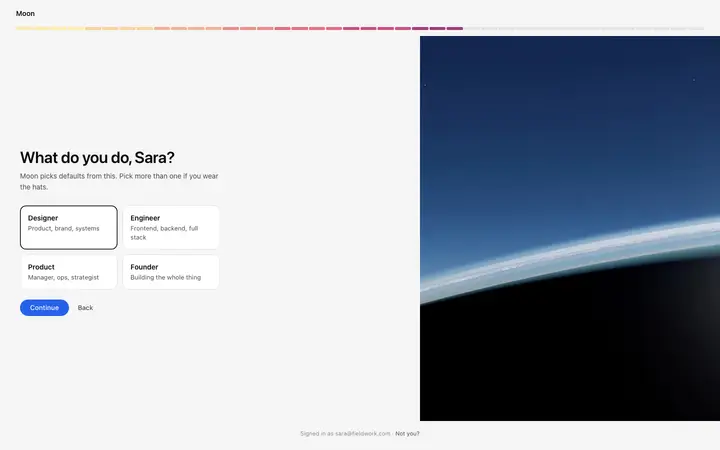Select the Engineer role card
Image resolution: width=720 pixels, height=450 pixels.
[x=171, y=227]
